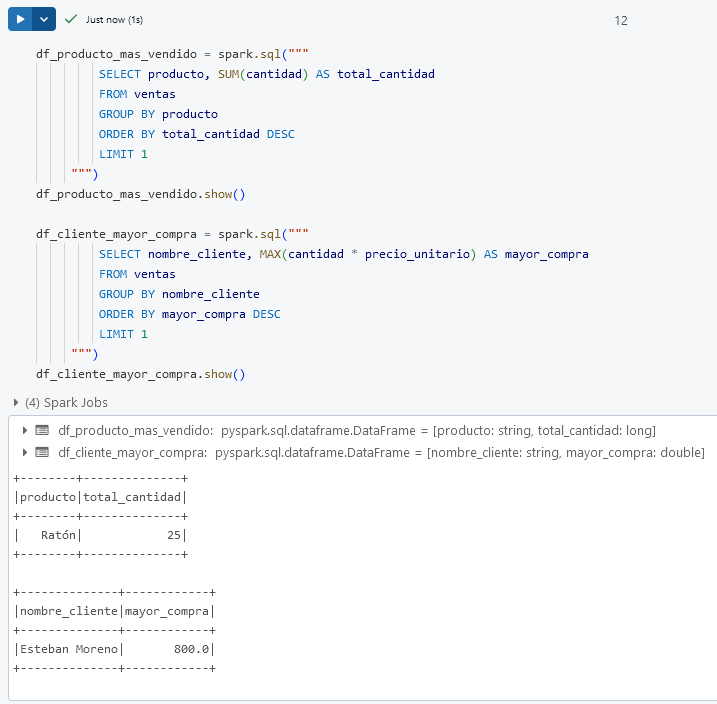Open the run options dropdown arrow
The image size is (717, 704).
coord(44,19)
